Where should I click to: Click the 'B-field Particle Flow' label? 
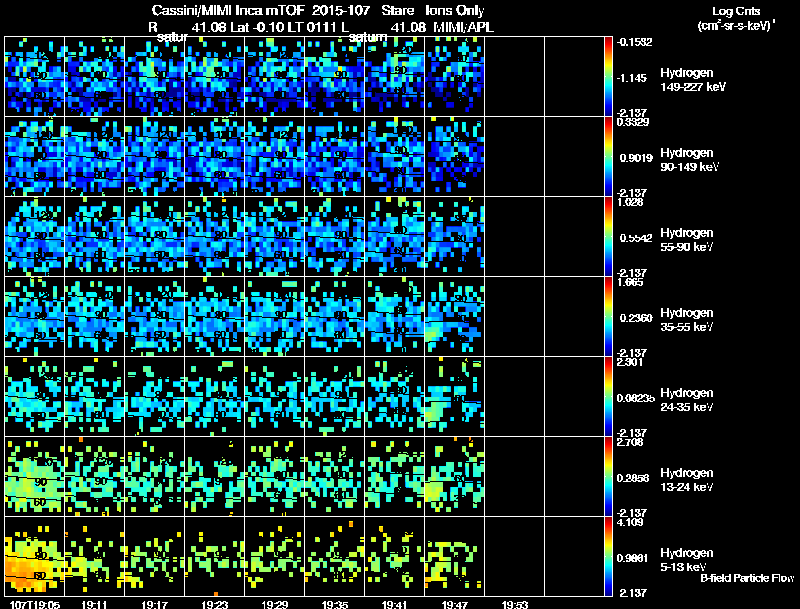[x=747, y=578]
